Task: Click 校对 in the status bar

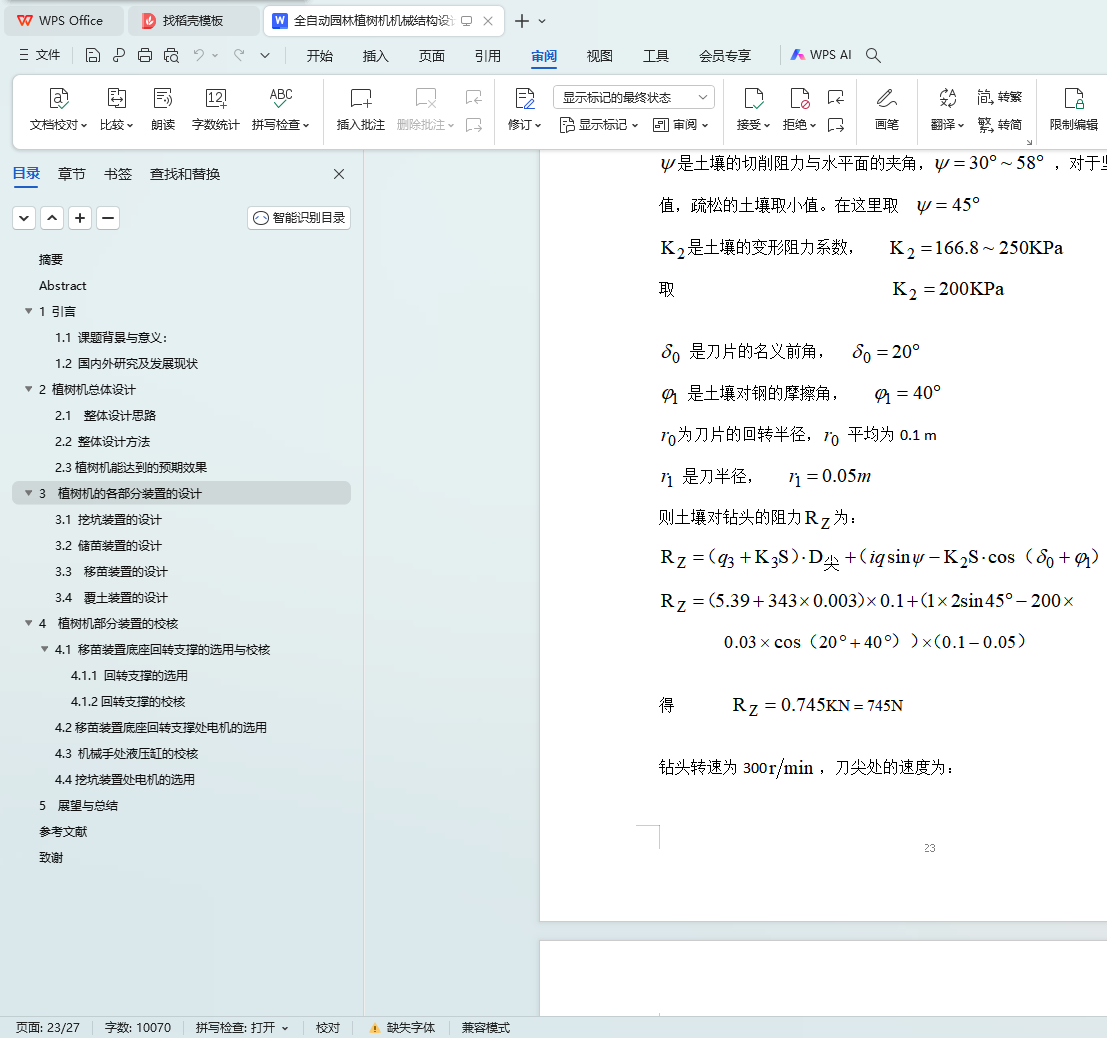Action: [328, 1027]
